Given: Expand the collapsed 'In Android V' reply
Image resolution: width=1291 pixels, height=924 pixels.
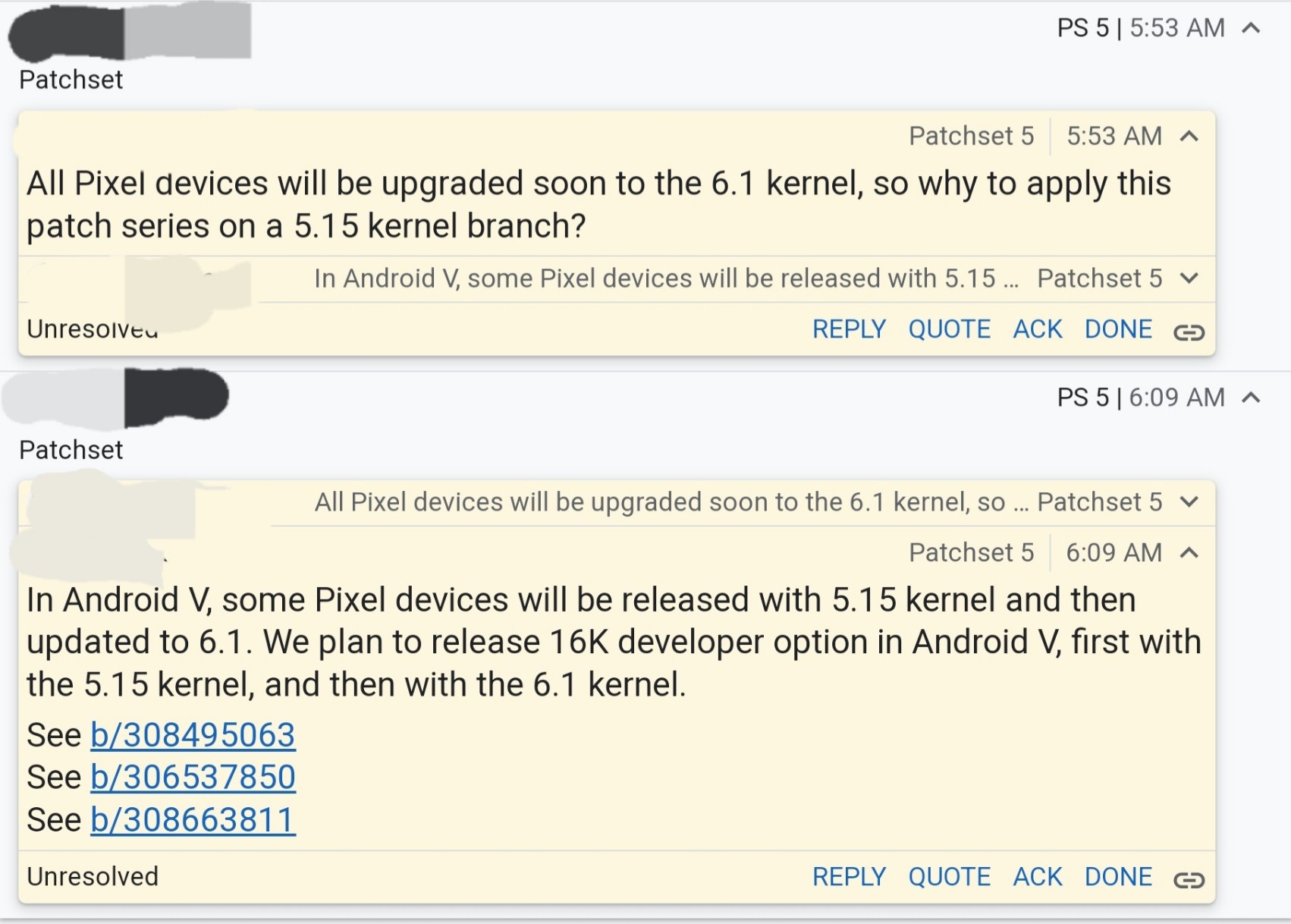Looking at the screenshot, I should (x=1189, y=278).
